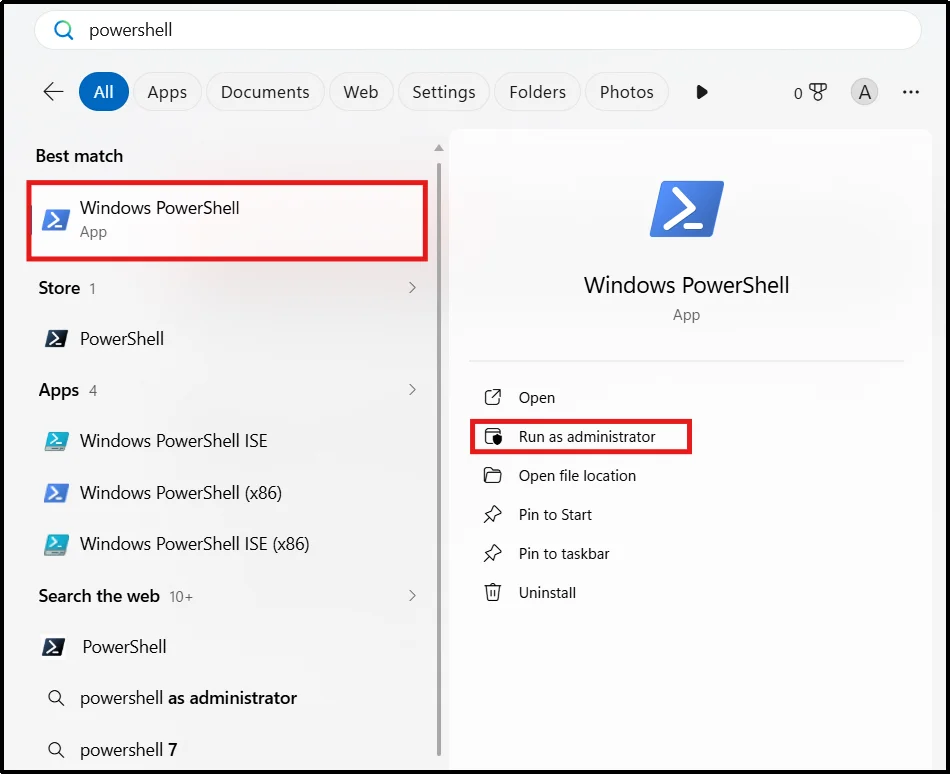This screenshot has height=774, width=950.
Task: Click the Search the web heading
Action: [99, 596]
